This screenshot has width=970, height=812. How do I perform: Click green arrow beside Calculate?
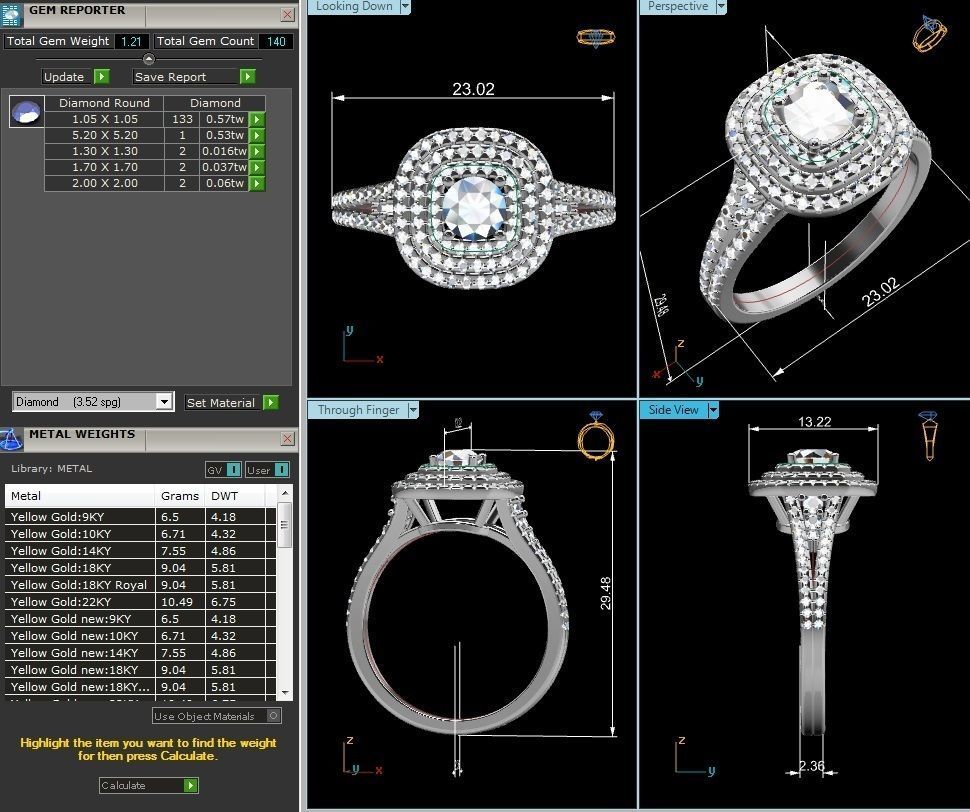(191, 785)
